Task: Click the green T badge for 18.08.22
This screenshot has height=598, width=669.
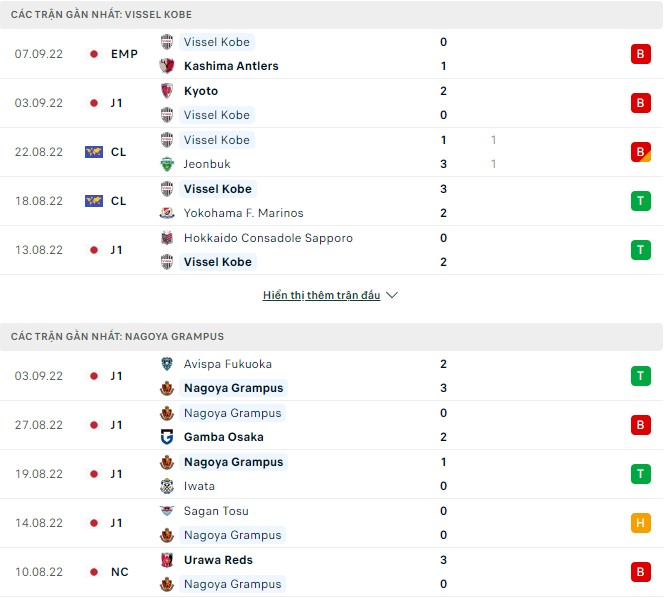Action: pos(640,201)
